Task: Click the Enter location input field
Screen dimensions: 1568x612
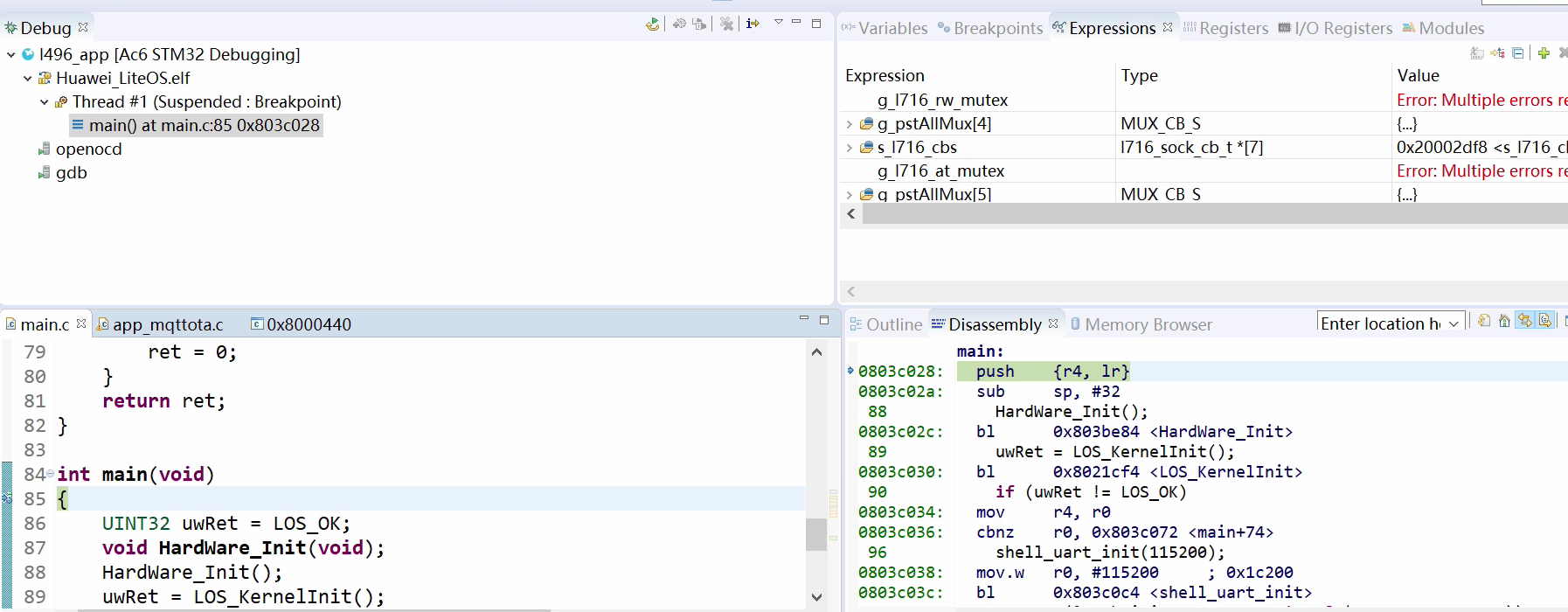Action: click(1379, 323)
